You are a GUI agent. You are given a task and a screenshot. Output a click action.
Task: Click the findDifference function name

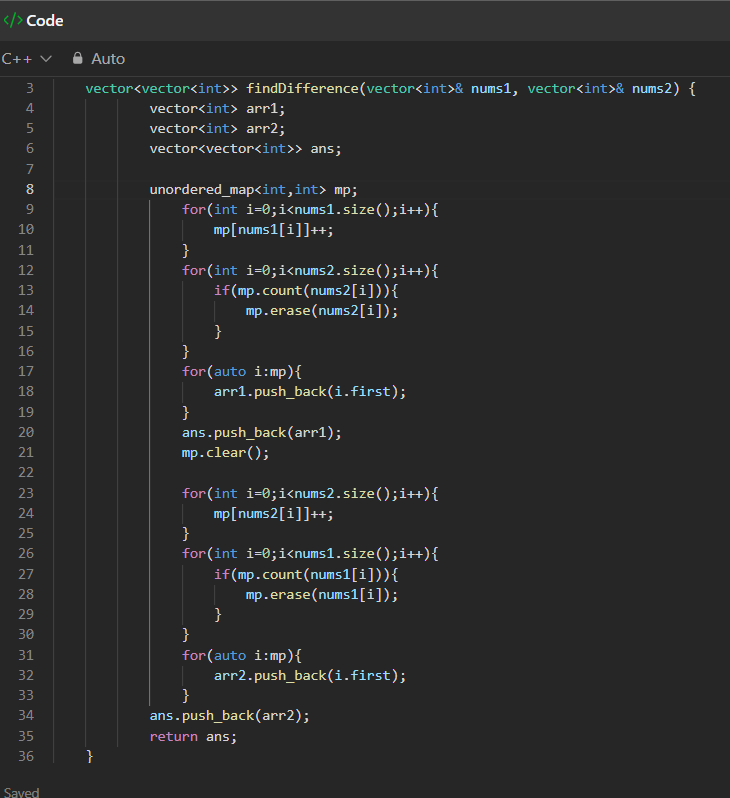coord(302,89)
